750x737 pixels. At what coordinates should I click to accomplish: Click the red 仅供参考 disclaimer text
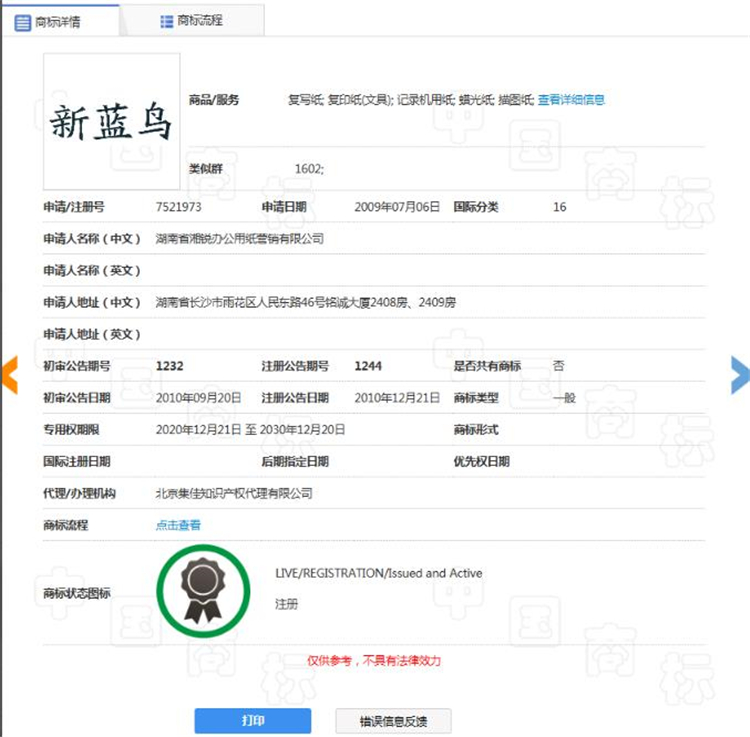coord(374,661)
